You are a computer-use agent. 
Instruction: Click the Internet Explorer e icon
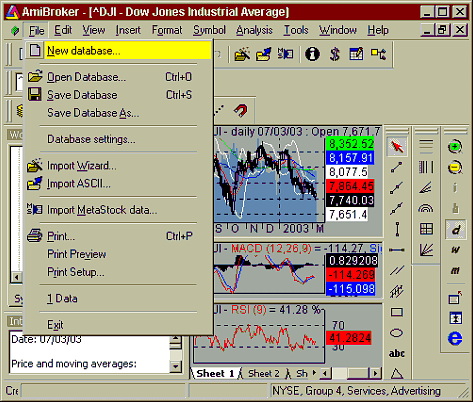click(455, 339)
